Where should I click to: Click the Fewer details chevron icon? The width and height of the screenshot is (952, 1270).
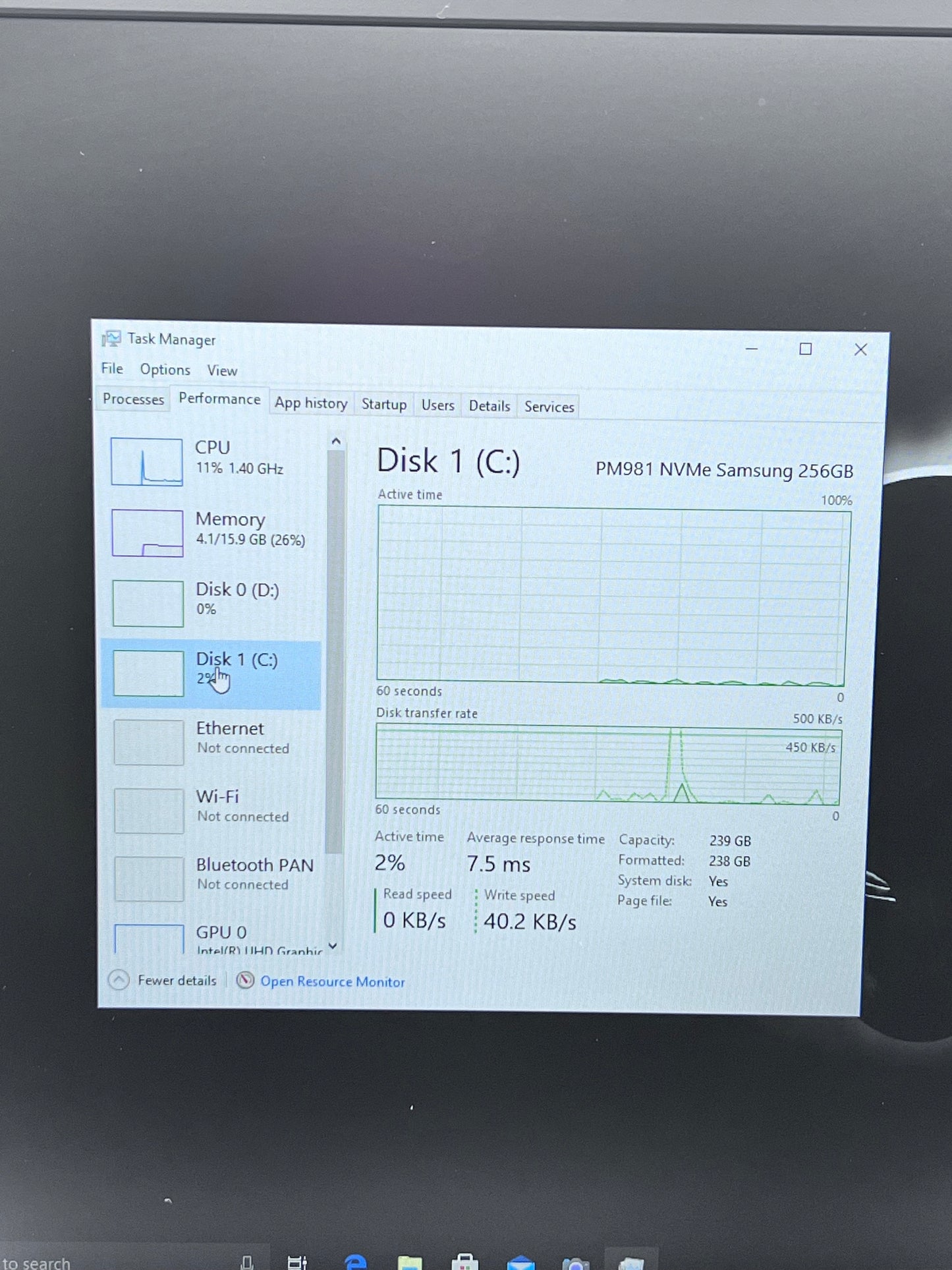click(119, 980)
